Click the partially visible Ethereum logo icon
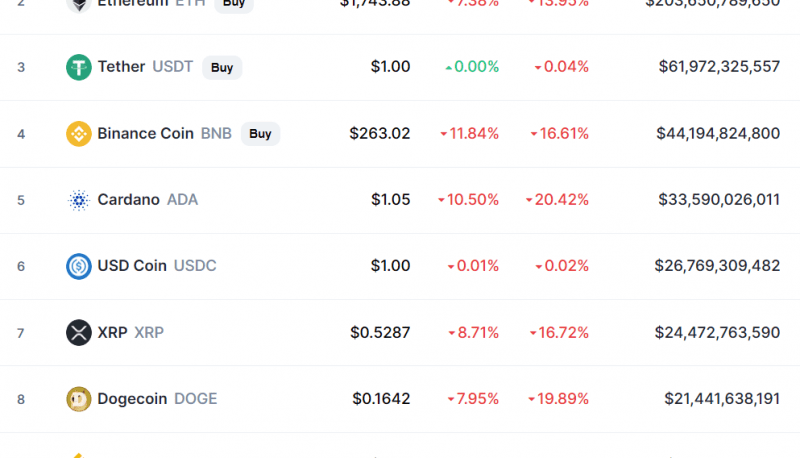This screenshot has height=458, width=800. coord(79,6)
